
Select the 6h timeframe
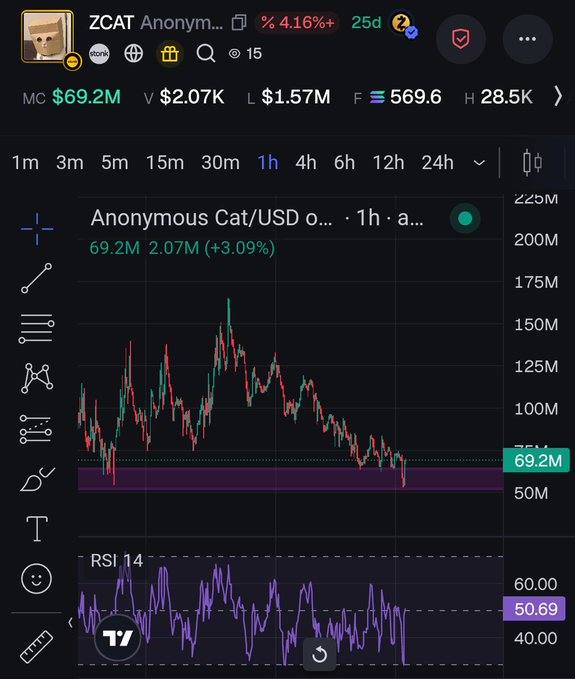pos(344,163)
